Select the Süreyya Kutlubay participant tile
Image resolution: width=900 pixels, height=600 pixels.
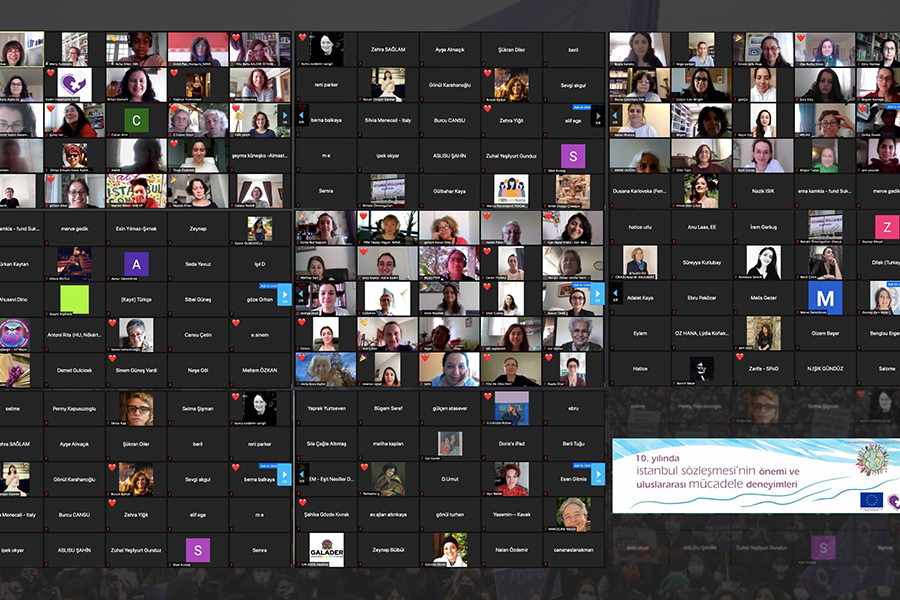tap(702, 264)
